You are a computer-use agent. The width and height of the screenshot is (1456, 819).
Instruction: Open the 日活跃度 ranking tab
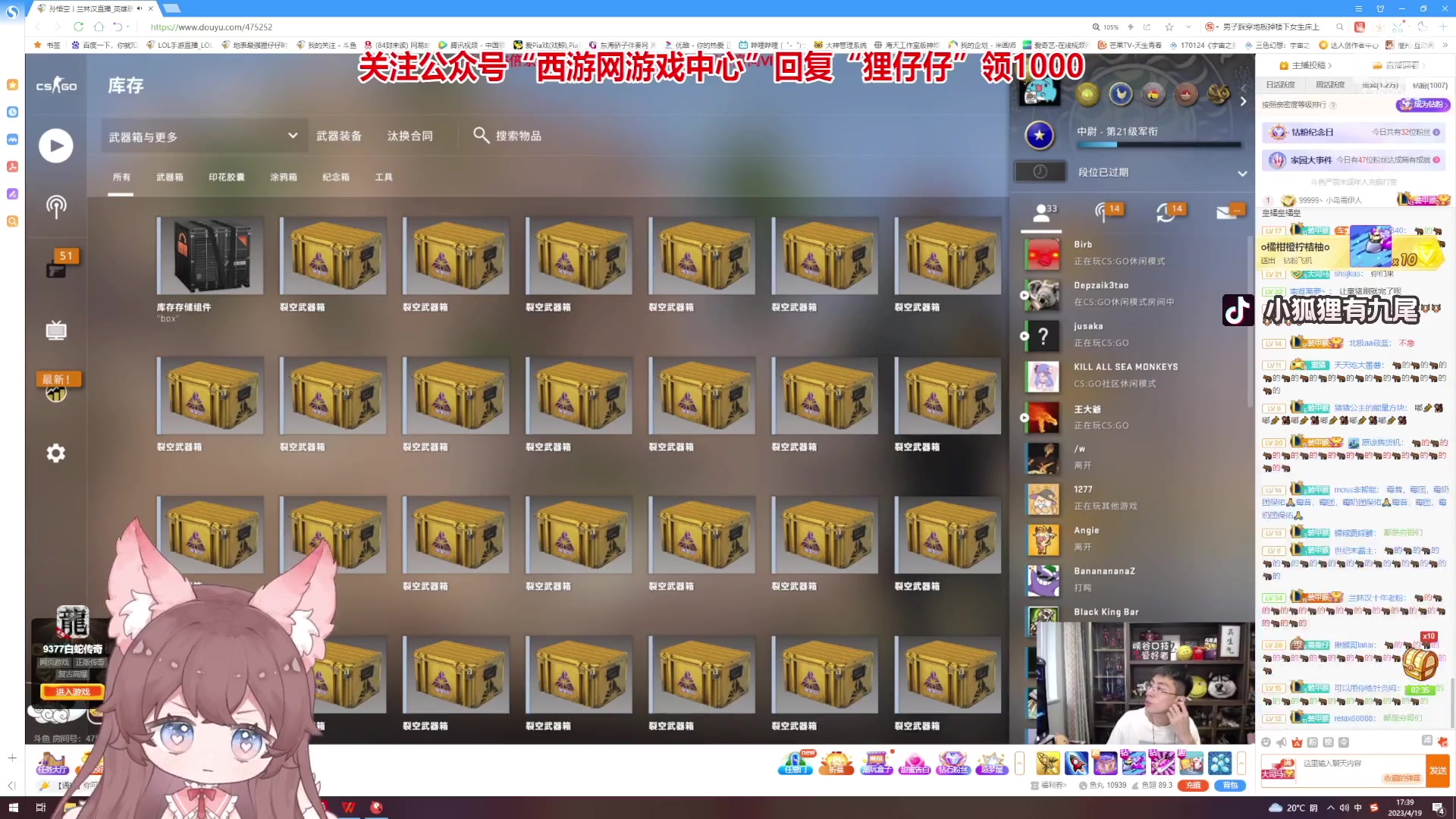pos(1280,85)
